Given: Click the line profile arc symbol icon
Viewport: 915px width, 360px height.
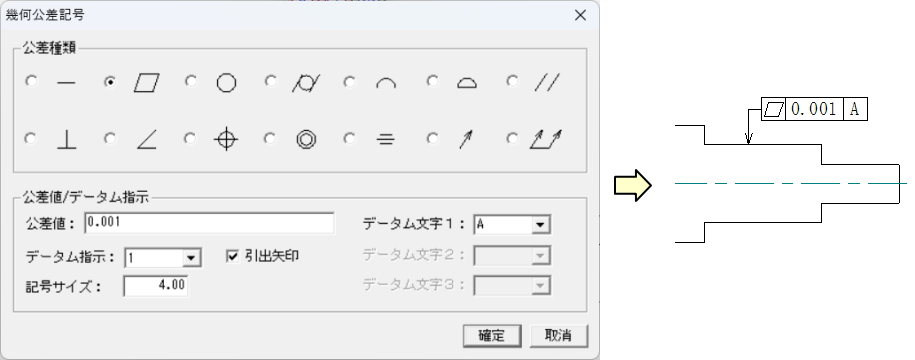Looking at the screenshot, I should coord(386,84).
